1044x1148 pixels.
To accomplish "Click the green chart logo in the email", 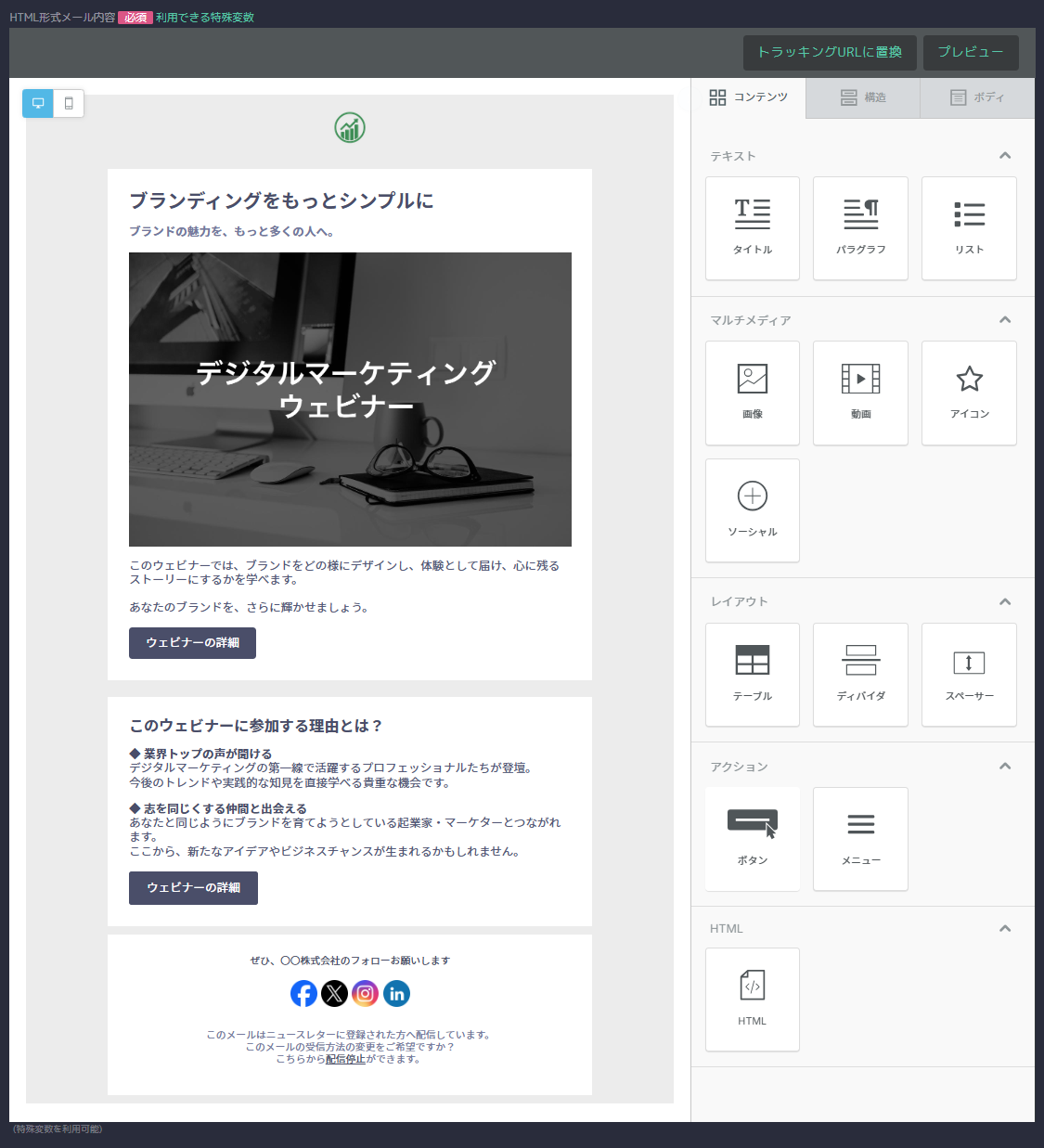I will point(350,128).
